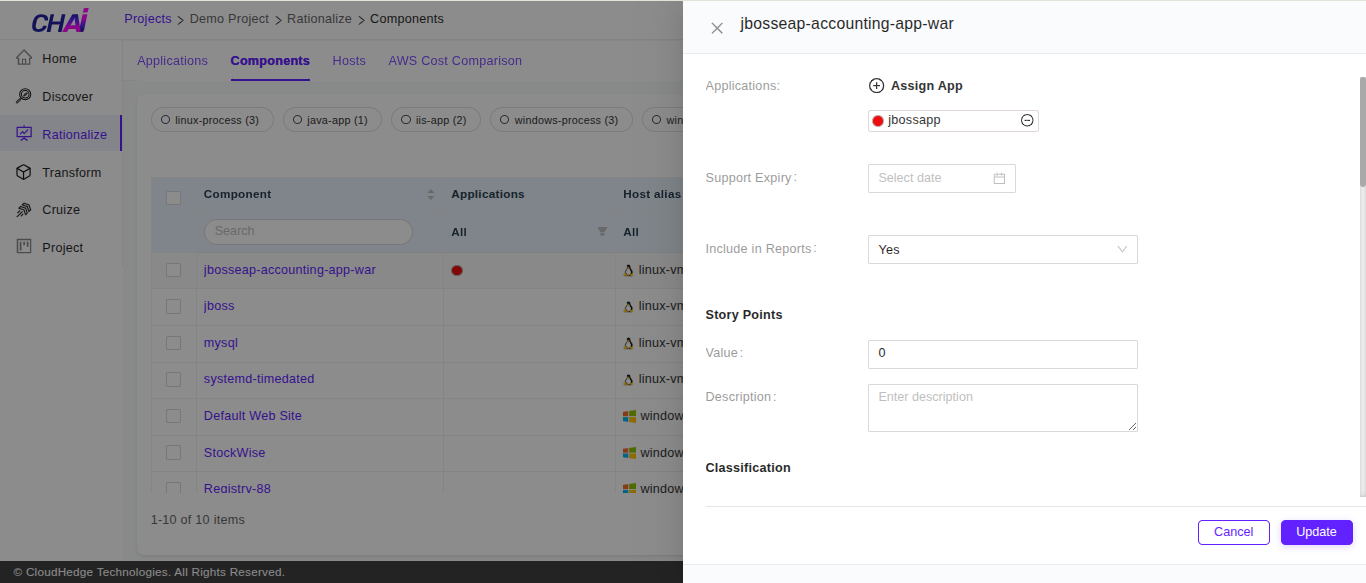Sort by the Component column arrows

(431, 194)
